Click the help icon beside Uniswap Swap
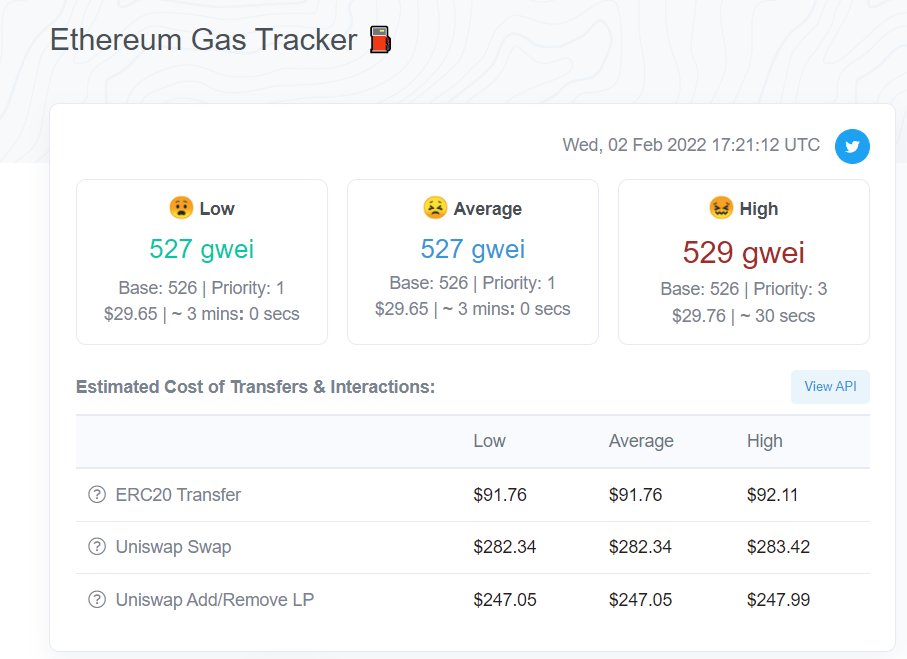This screenshot has height=659, width=907. coord(97,547)
